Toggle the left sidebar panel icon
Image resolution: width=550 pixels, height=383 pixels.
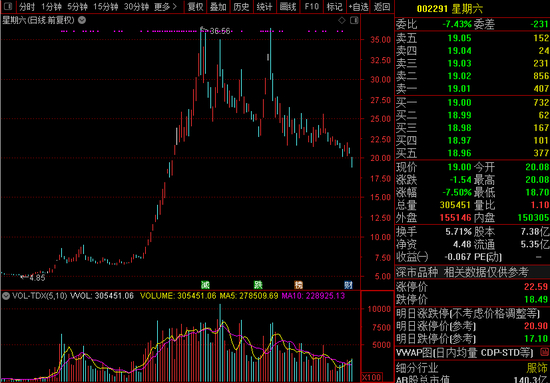(8, 6)
